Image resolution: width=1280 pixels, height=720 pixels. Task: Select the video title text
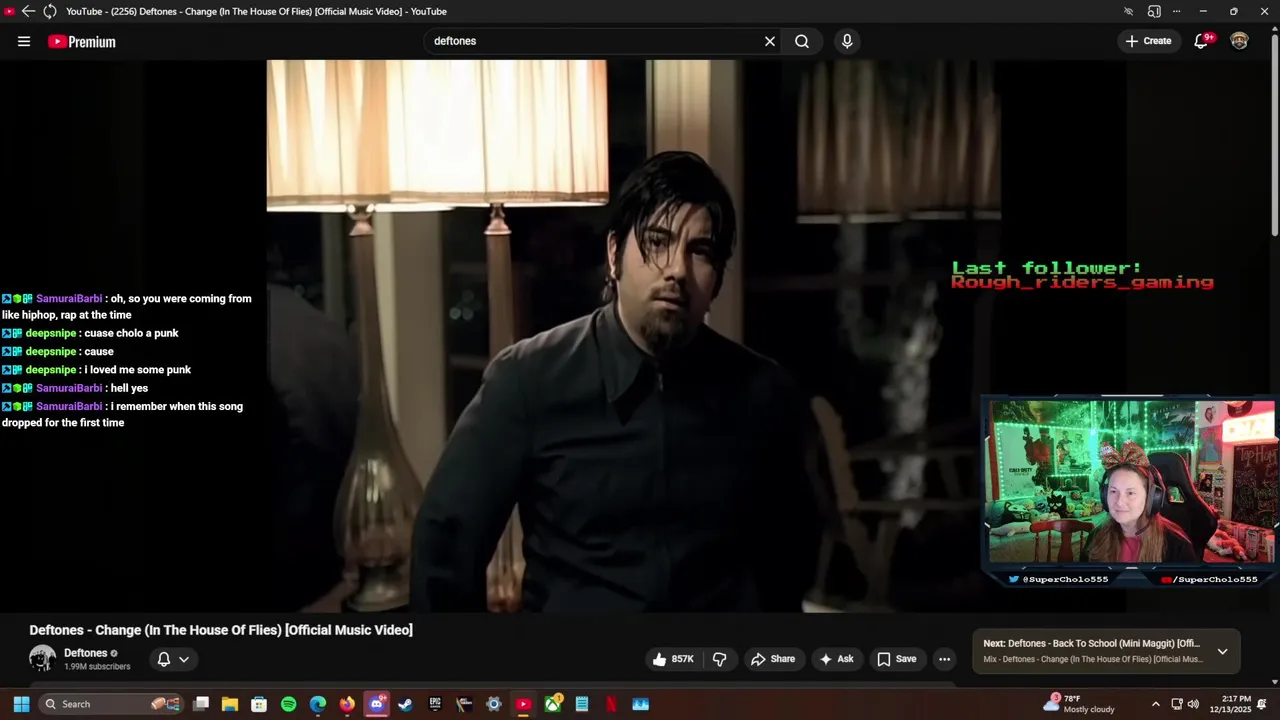click(x=221, y=630)
